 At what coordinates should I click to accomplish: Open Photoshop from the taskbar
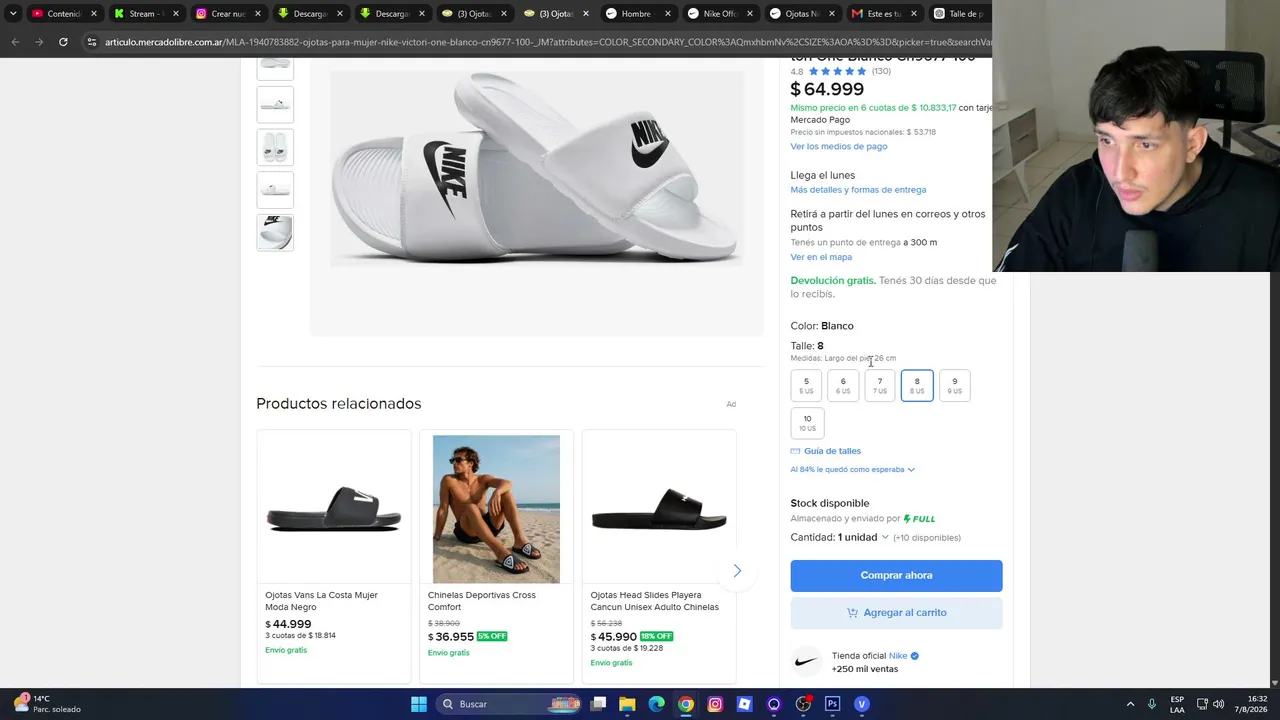click(832, 704)
